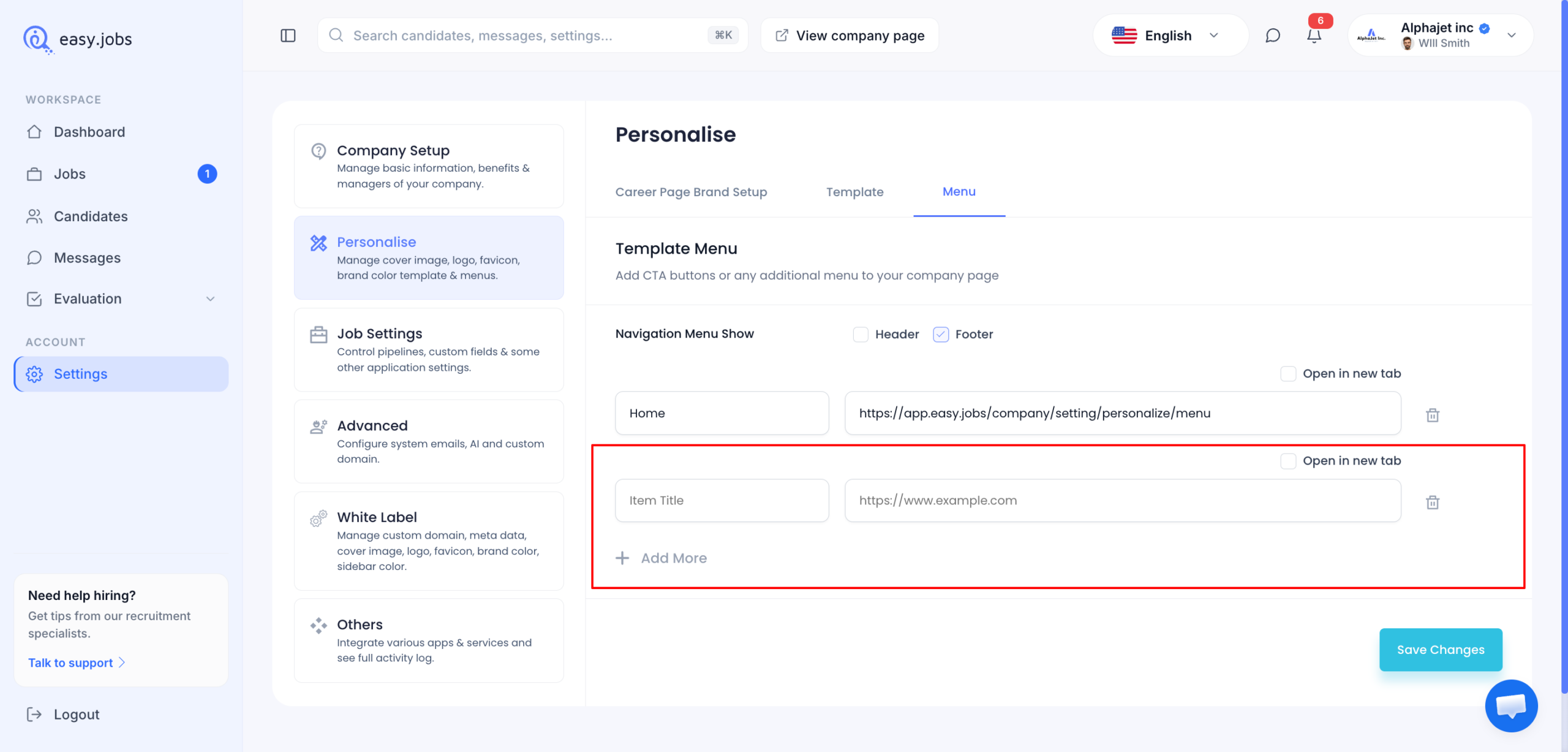Click View company page button

(850, 36)
